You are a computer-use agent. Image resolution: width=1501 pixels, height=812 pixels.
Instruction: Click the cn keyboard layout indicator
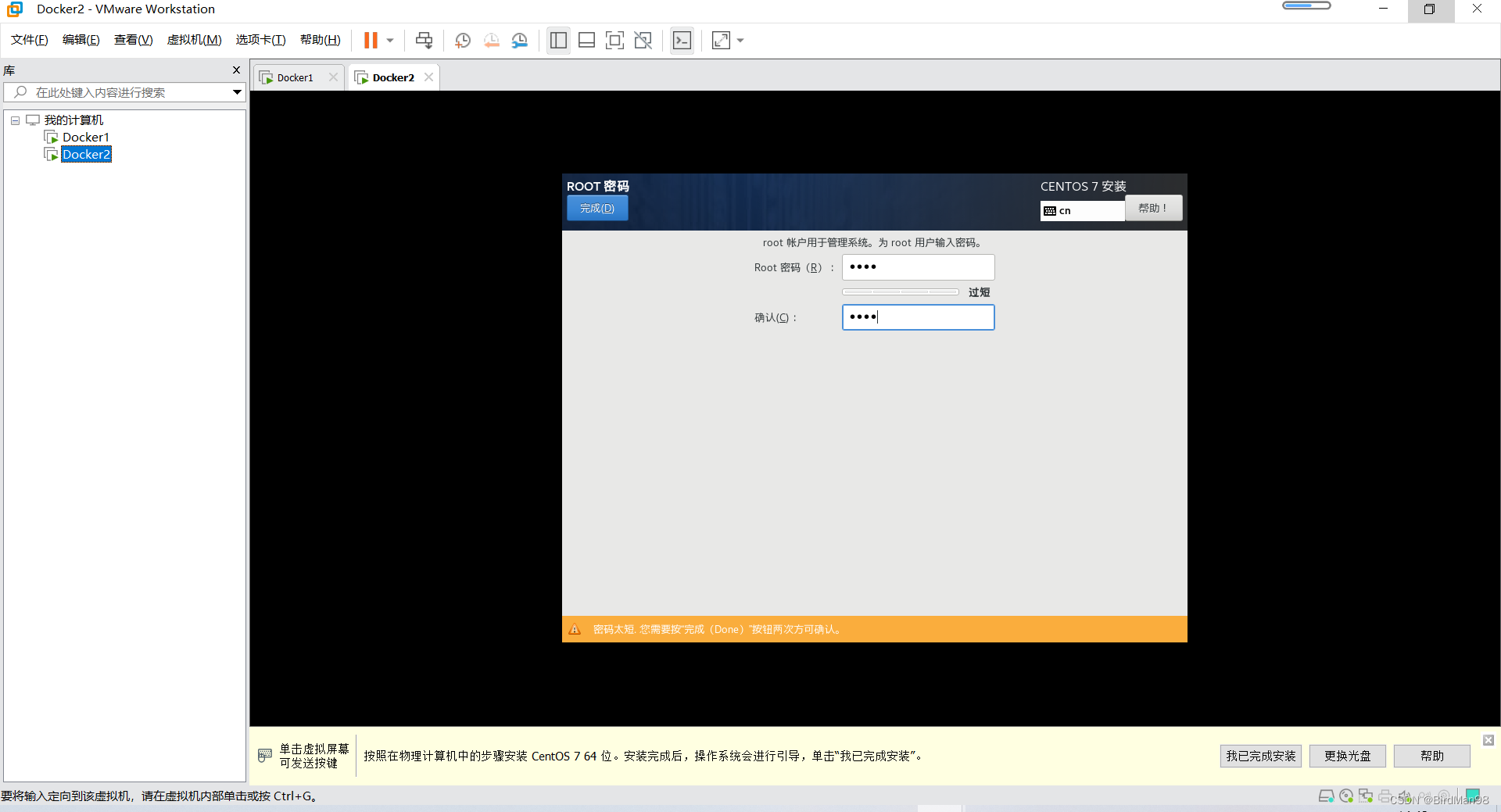point(1082,211)
